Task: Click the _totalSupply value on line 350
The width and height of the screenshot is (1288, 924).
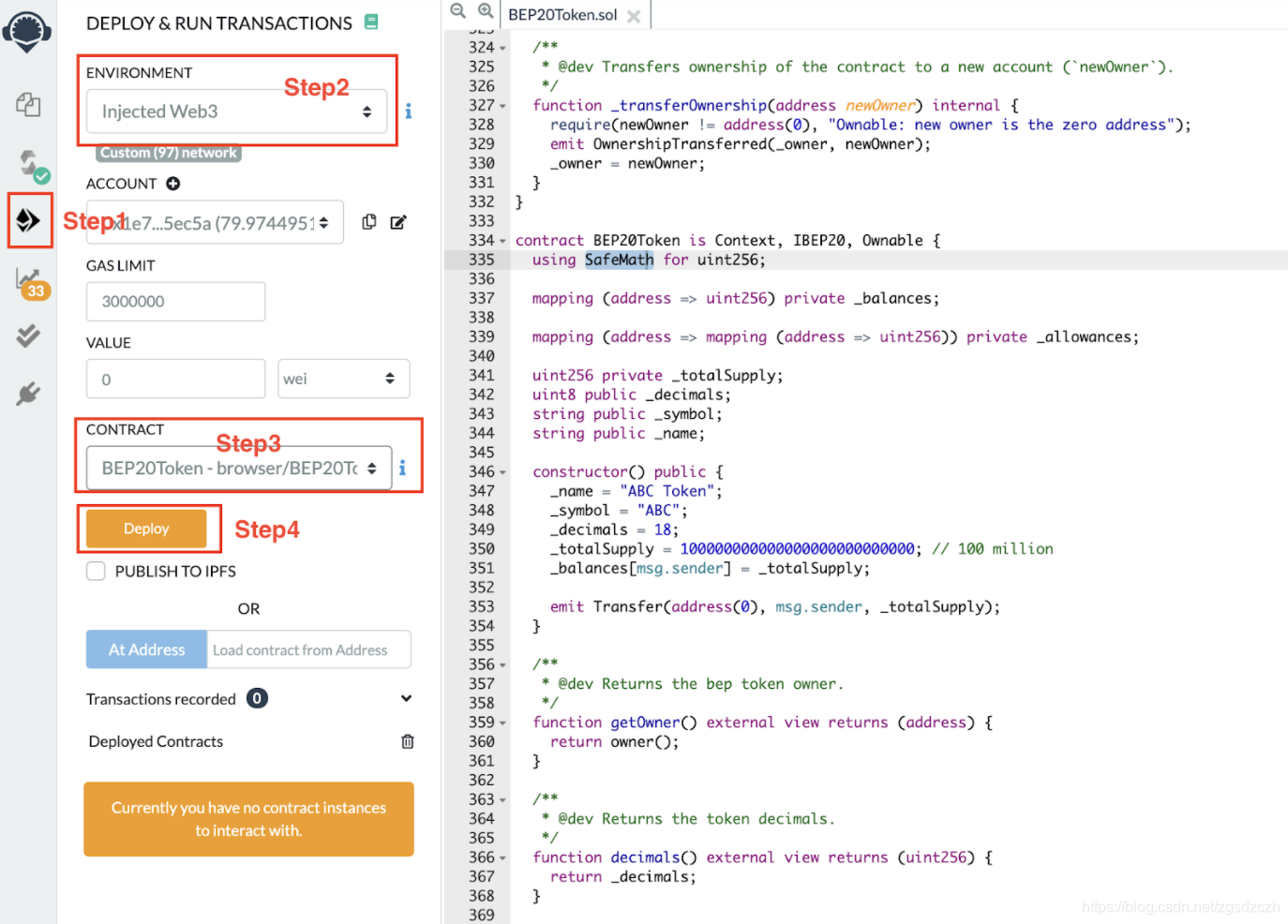Action: coord(797,549)
